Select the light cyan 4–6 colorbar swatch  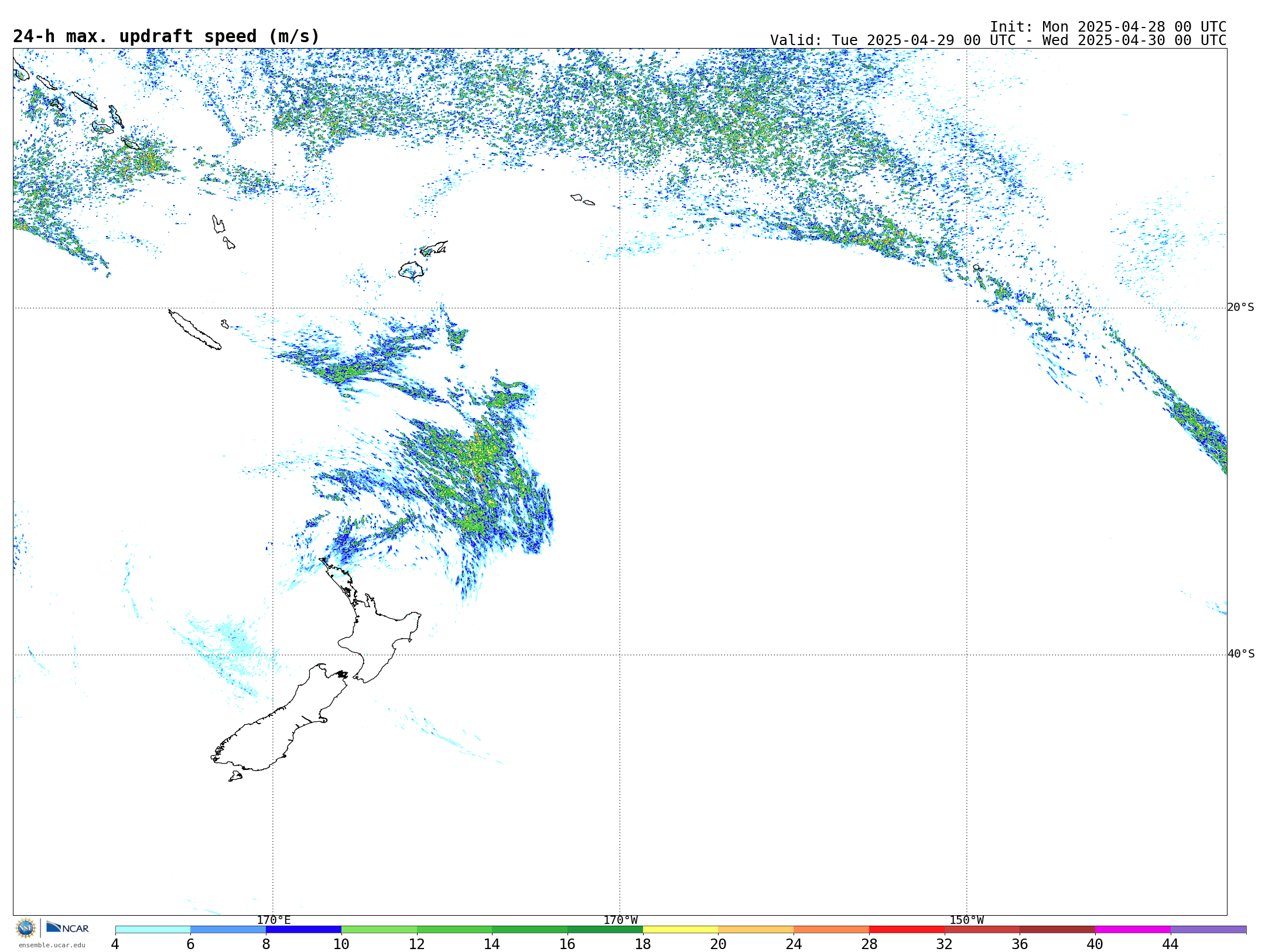[153, 930]
